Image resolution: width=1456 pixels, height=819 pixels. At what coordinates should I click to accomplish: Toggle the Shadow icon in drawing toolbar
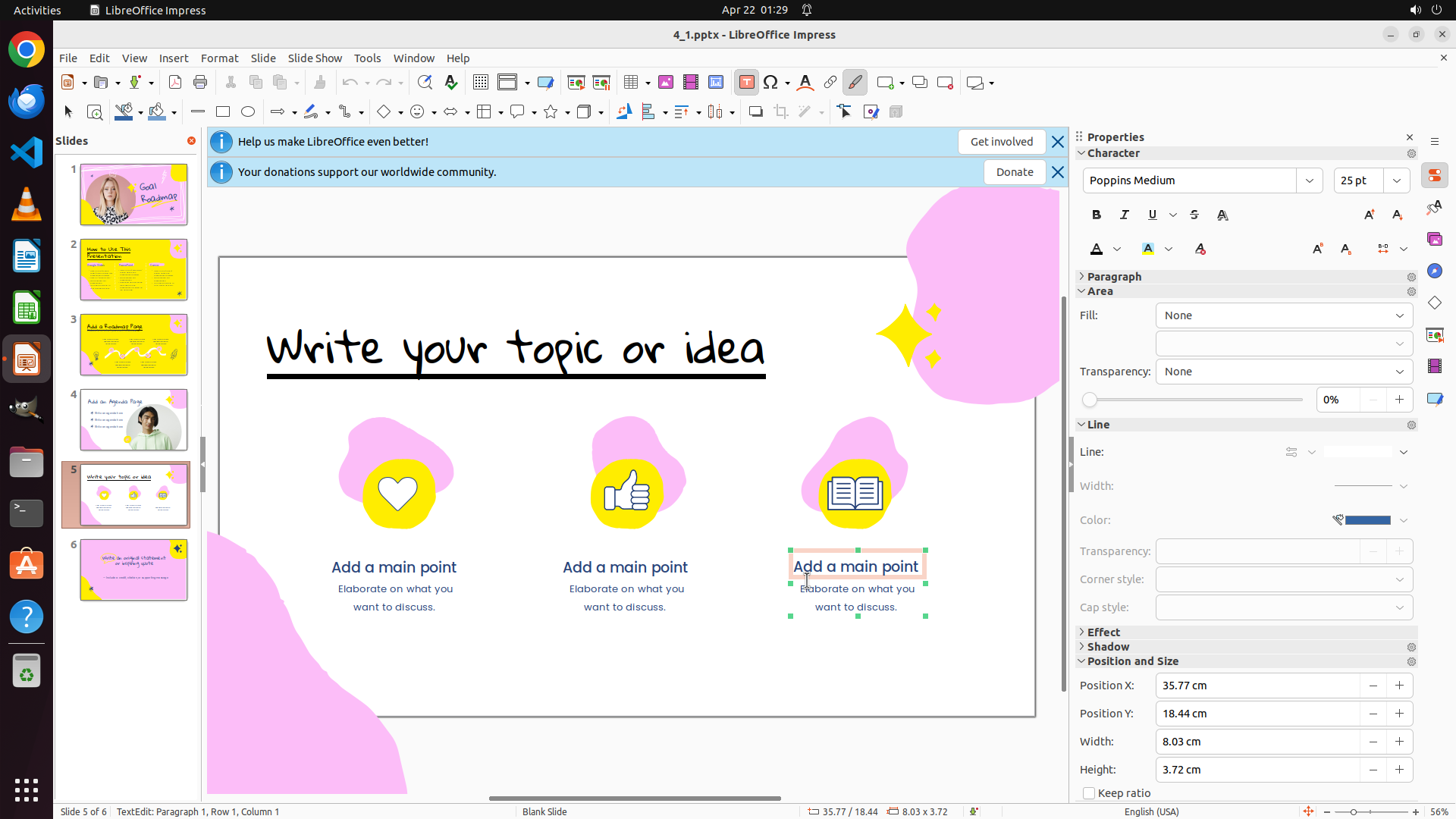pos(755,112)
